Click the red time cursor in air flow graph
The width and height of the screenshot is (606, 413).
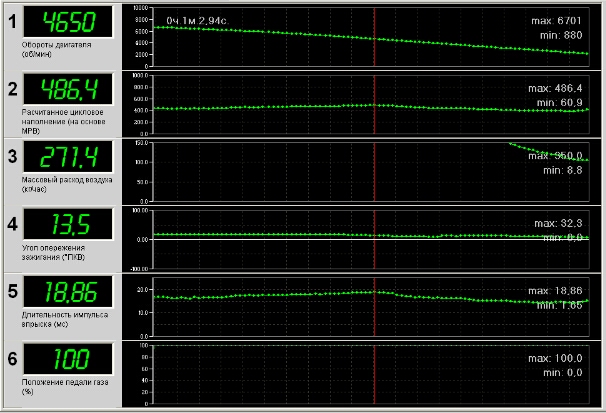[x=374, y=172]
